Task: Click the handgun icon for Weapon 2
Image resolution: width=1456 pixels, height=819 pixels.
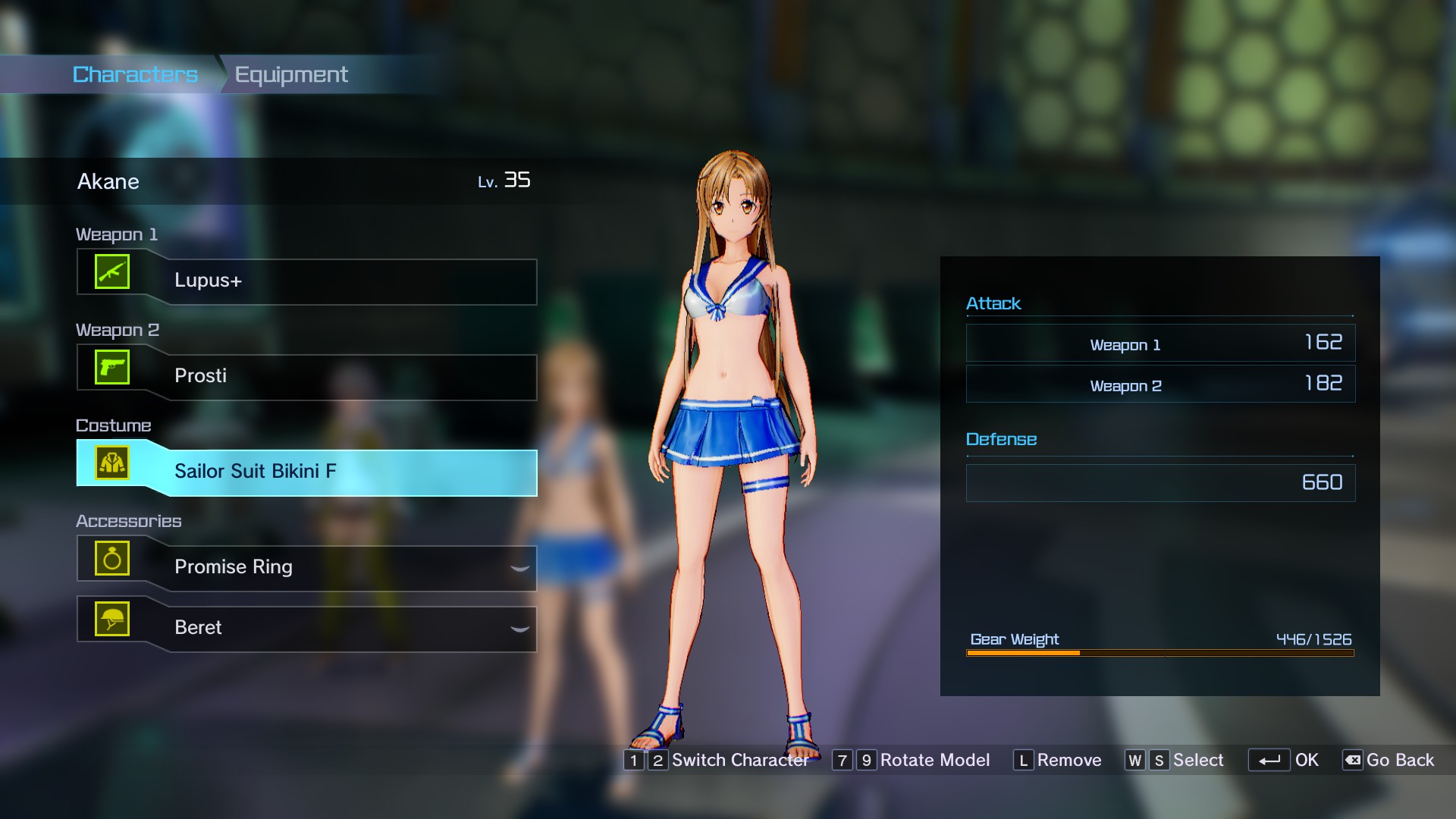Action: pos(112,368)
